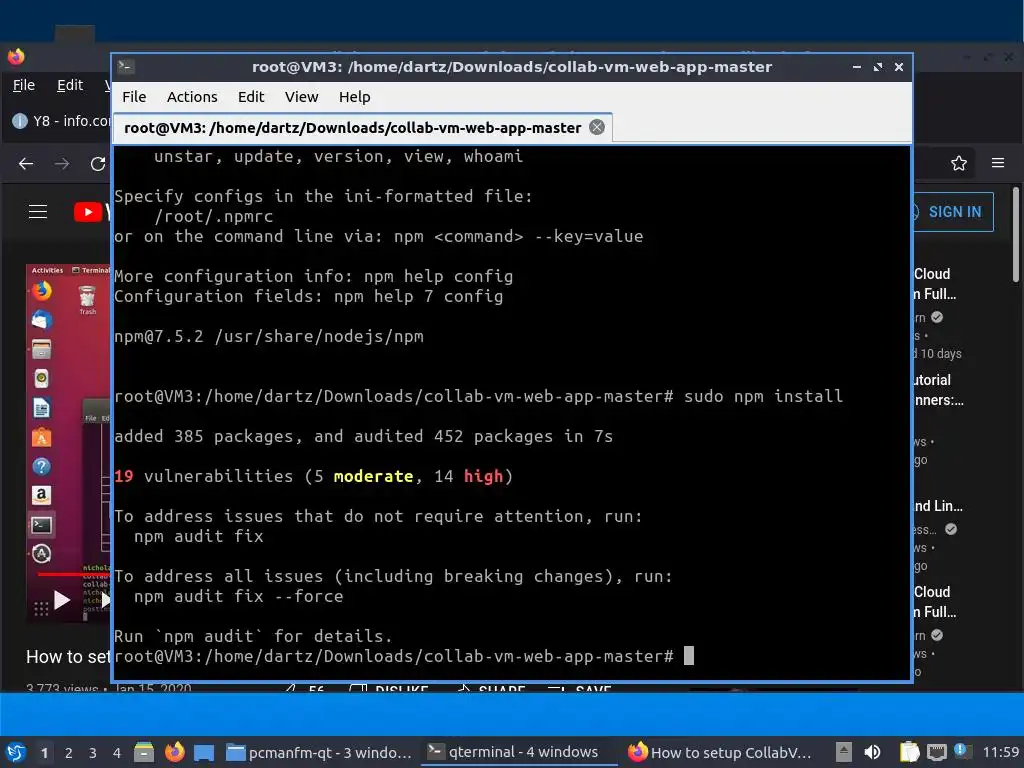The image size is (1024, 768).
Task: Launch Firefox from taskbar quick launch
Action: pos(174,752)
